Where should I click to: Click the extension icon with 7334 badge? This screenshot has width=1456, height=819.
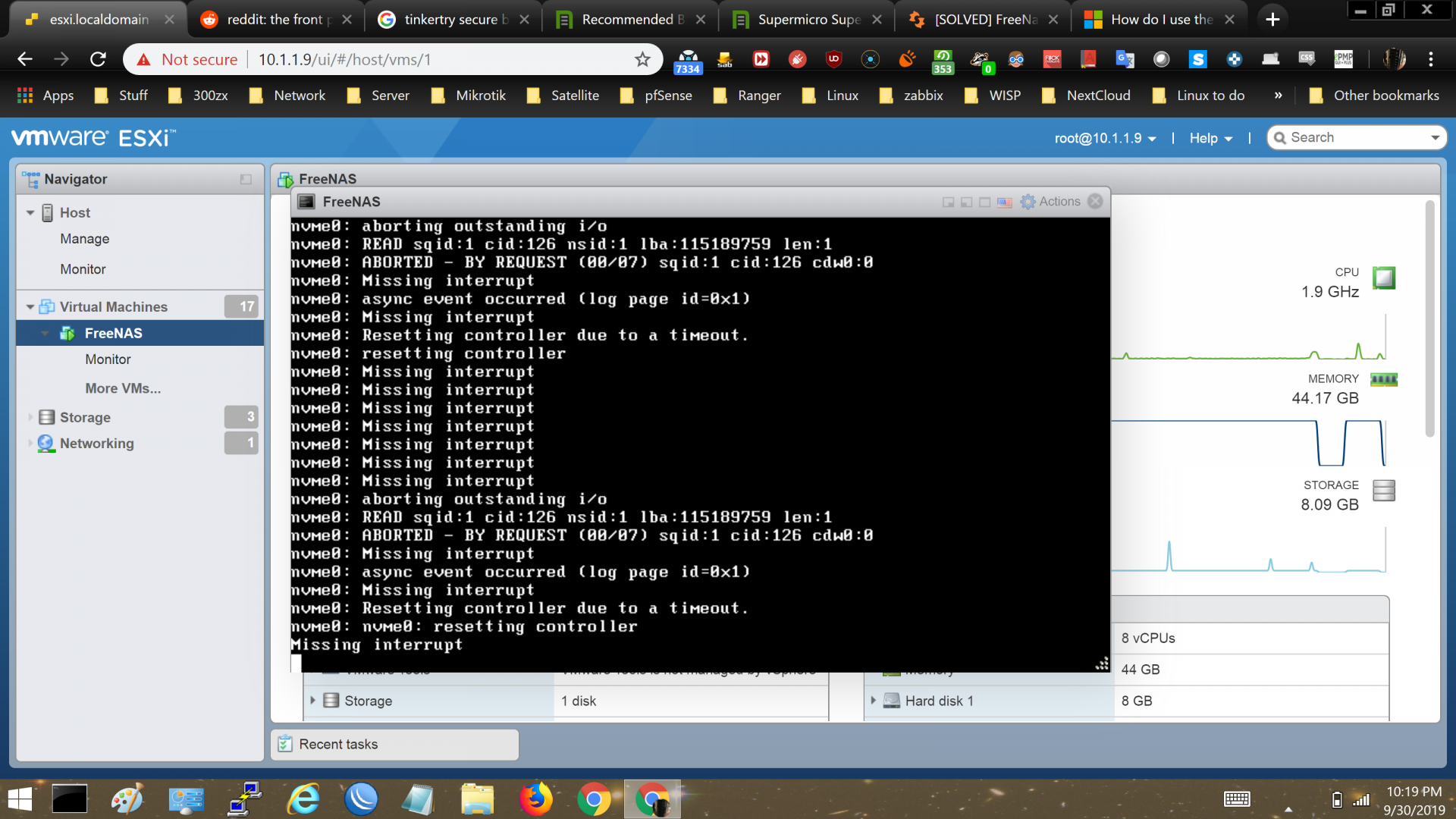pyautogui.click(x=688, y=61)
